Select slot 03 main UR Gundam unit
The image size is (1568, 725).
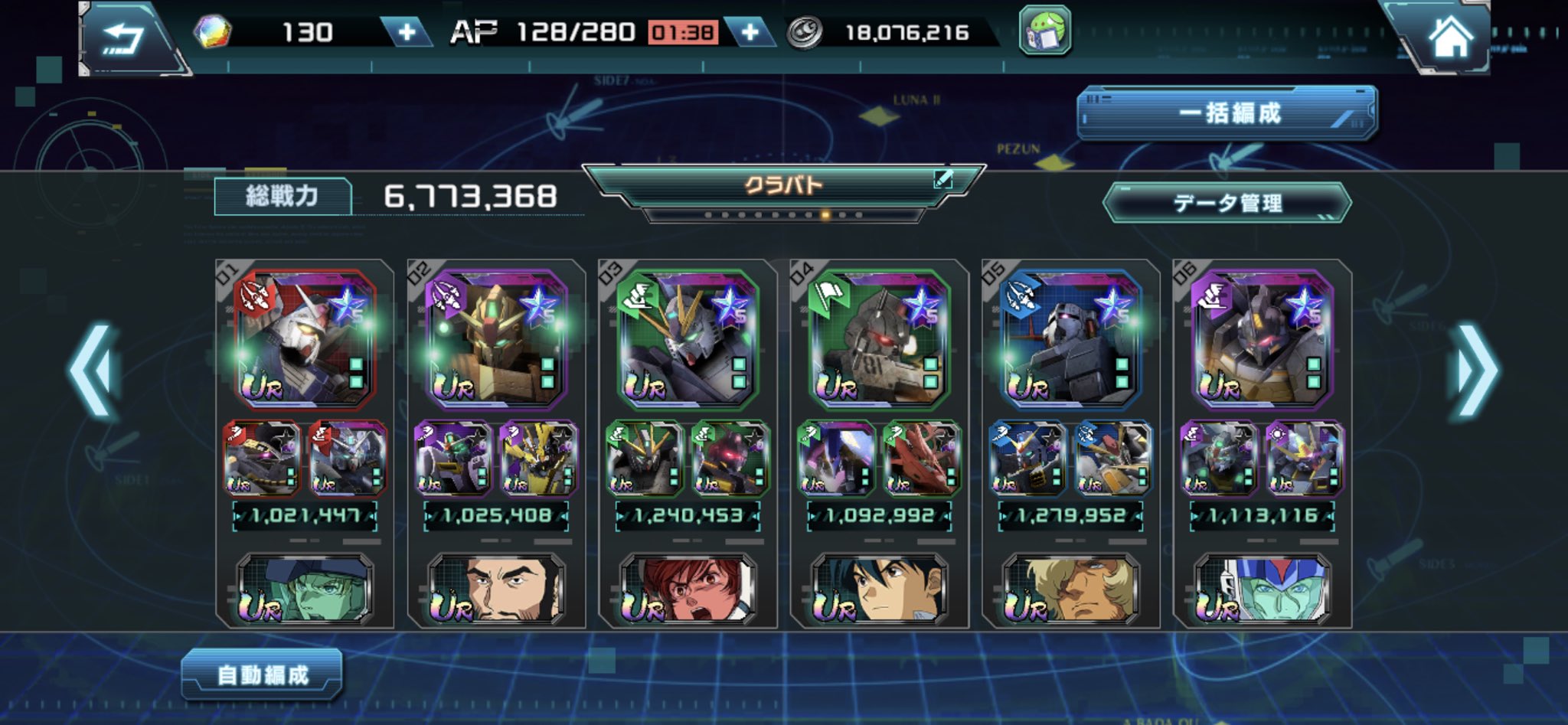(688, 338)
